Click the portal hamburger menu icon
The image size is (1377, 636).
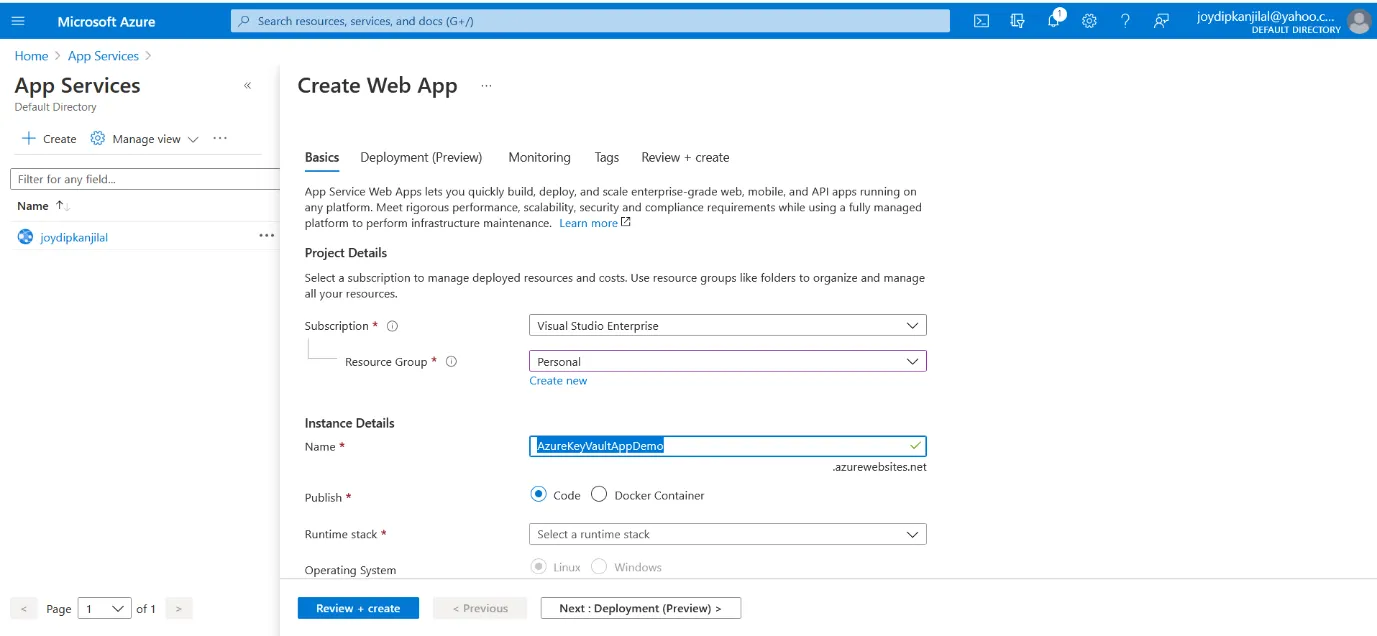pos(17,20)
